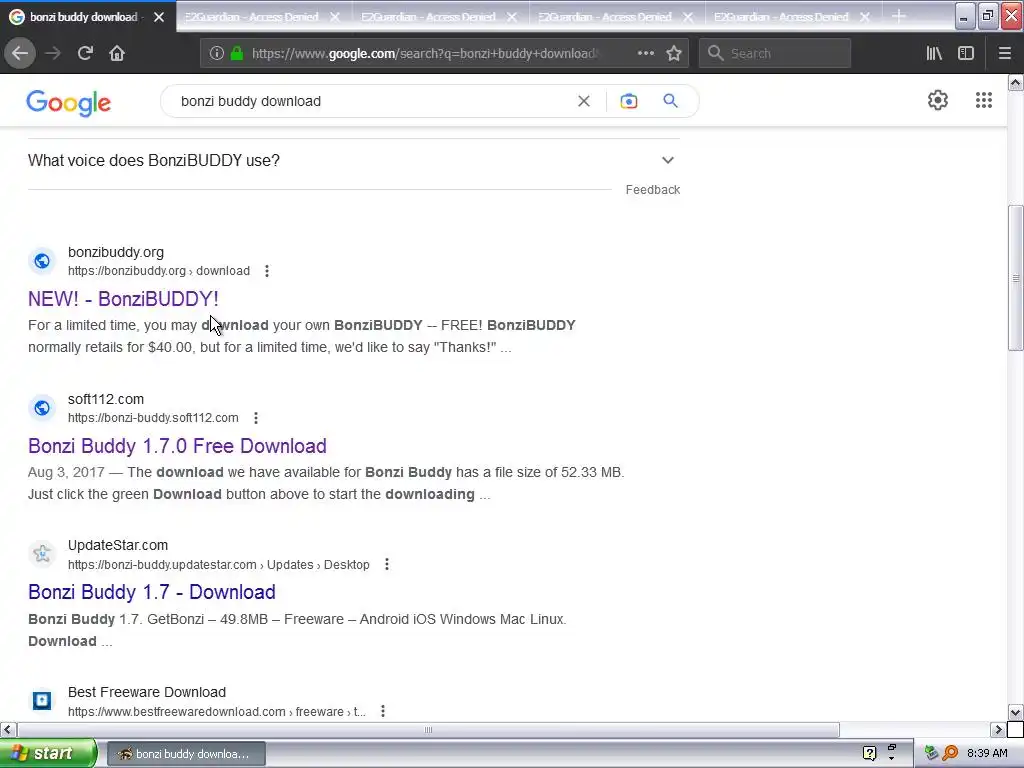Open the Firefox hamburger menu
Viewport: 1024px width, 768px height.
pos(1004,54)
